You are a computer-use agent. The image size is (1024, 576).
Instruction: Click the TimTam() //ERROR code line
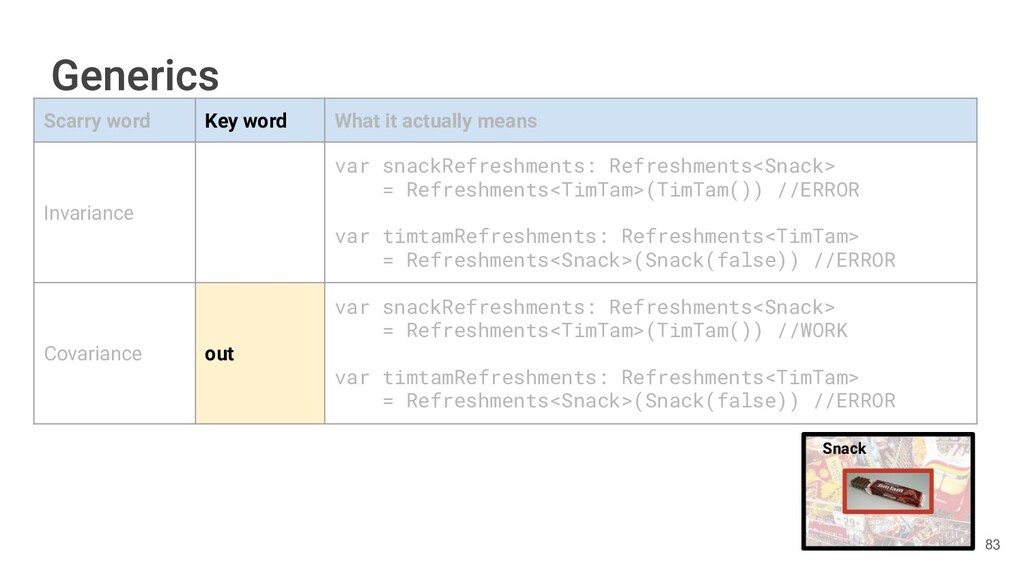pyautogui.click(x=620, y=189)
